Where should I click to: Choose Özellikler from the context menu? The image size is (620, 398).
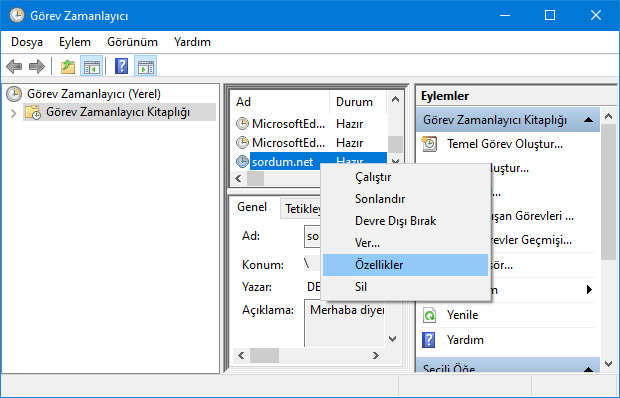(x=405, y=265)
